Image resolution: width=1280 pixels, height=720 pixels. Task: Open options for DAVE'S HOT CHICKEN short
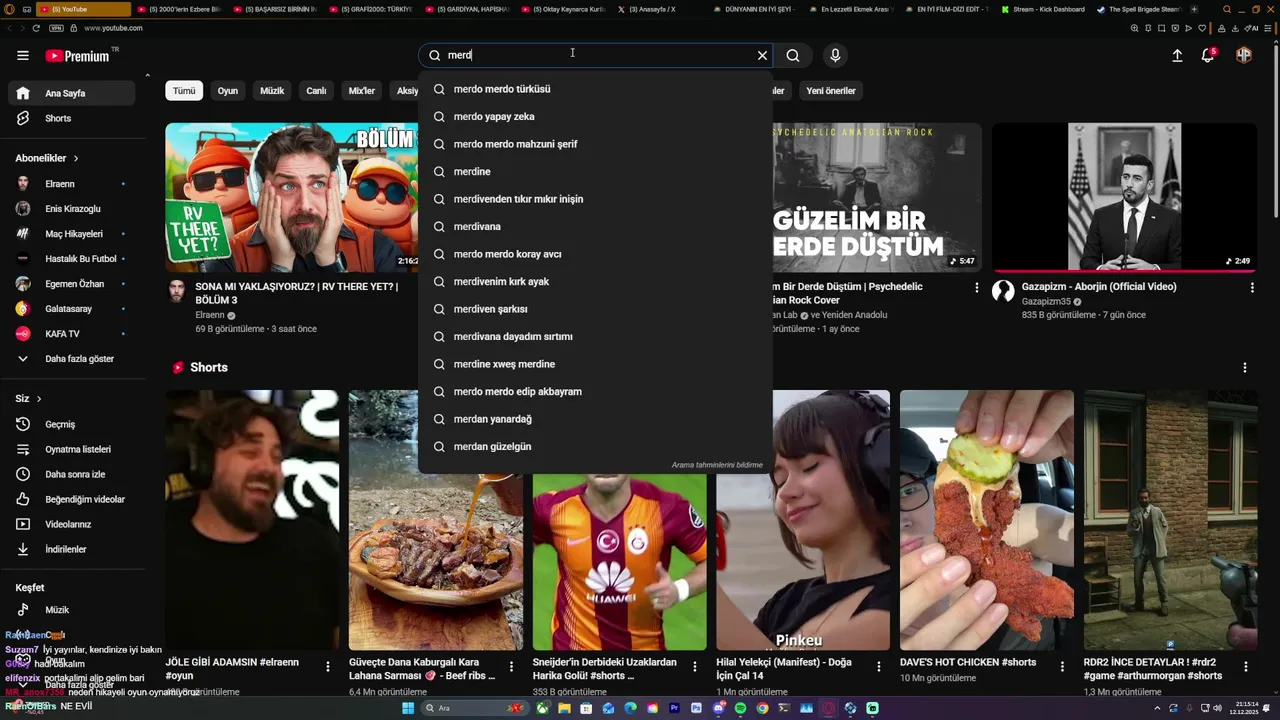1062,667
